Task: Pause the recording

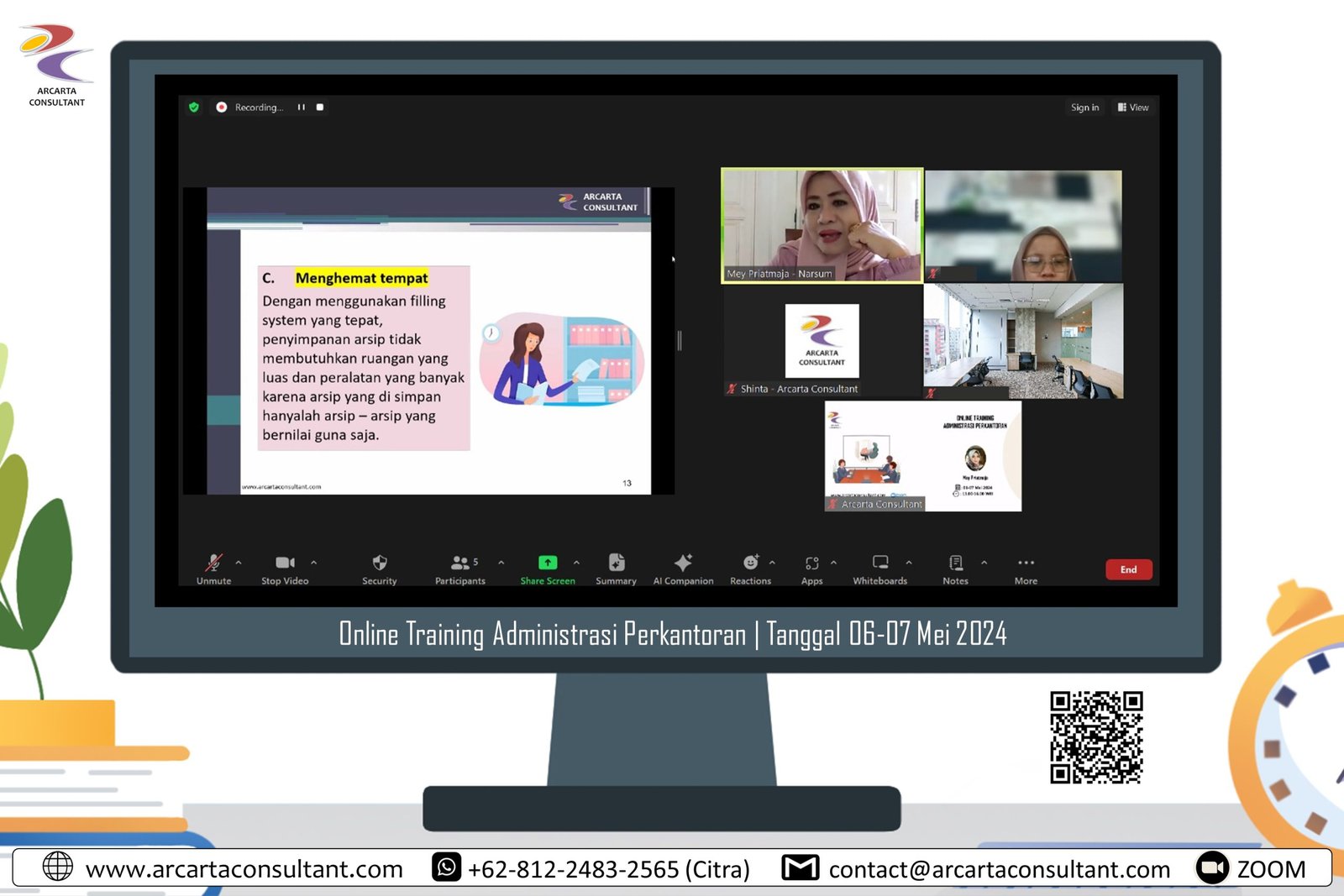Action: pos(302,107)
